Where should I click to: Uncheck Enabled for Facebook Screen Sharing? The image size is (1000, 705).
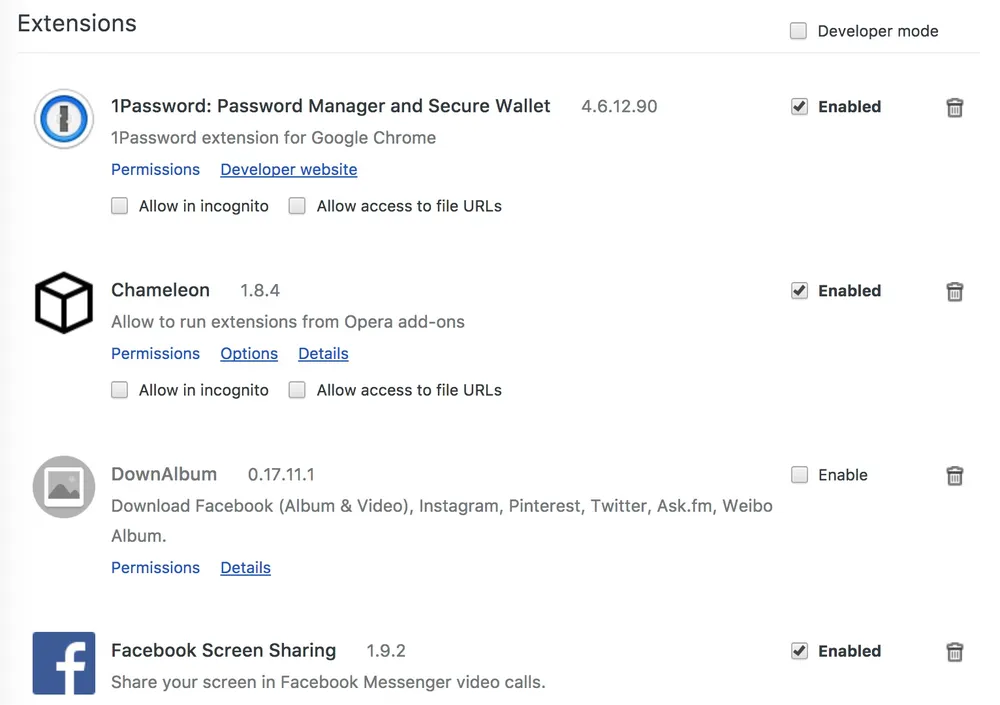(799, 651)
